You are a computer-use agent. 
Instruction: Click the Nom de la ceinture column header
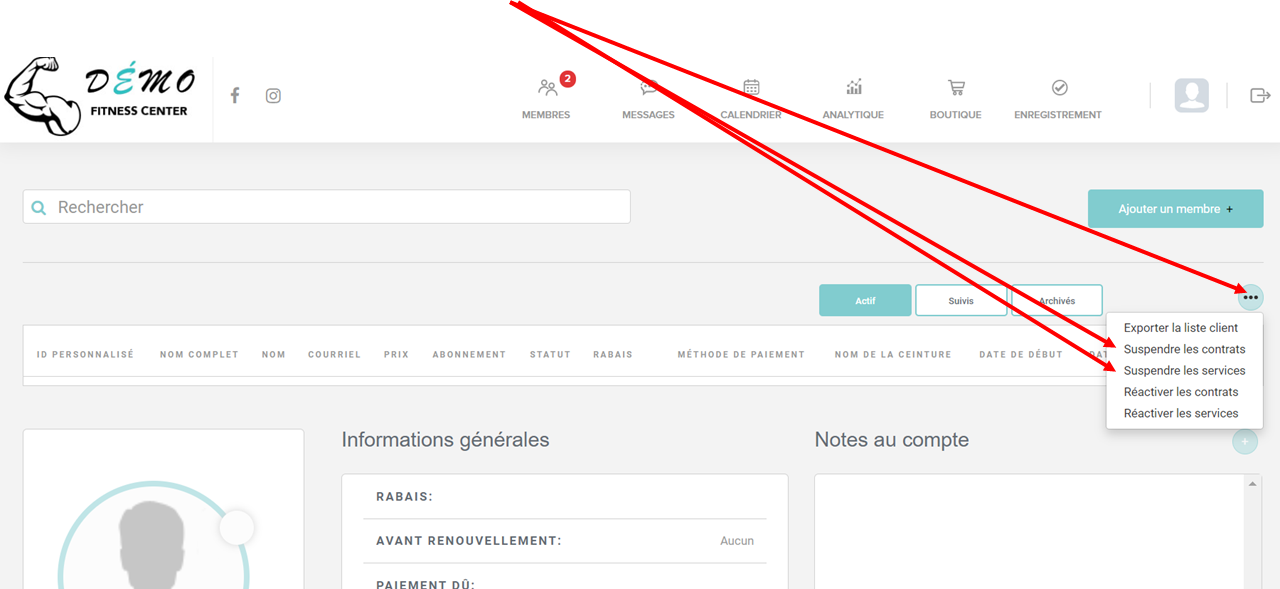coord(893,354)
